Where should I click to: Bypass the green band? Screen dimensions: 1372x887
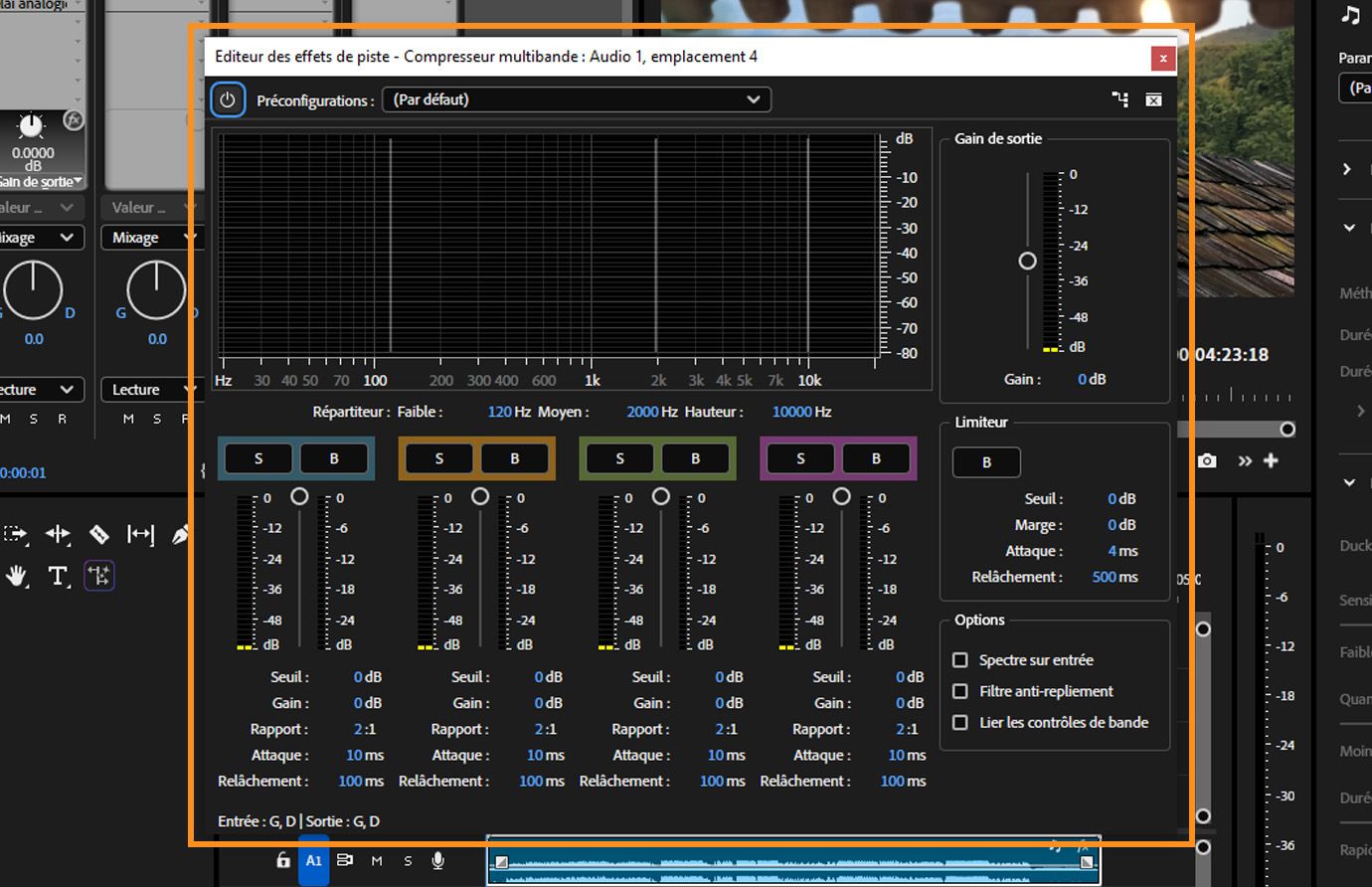click(696, 458)
